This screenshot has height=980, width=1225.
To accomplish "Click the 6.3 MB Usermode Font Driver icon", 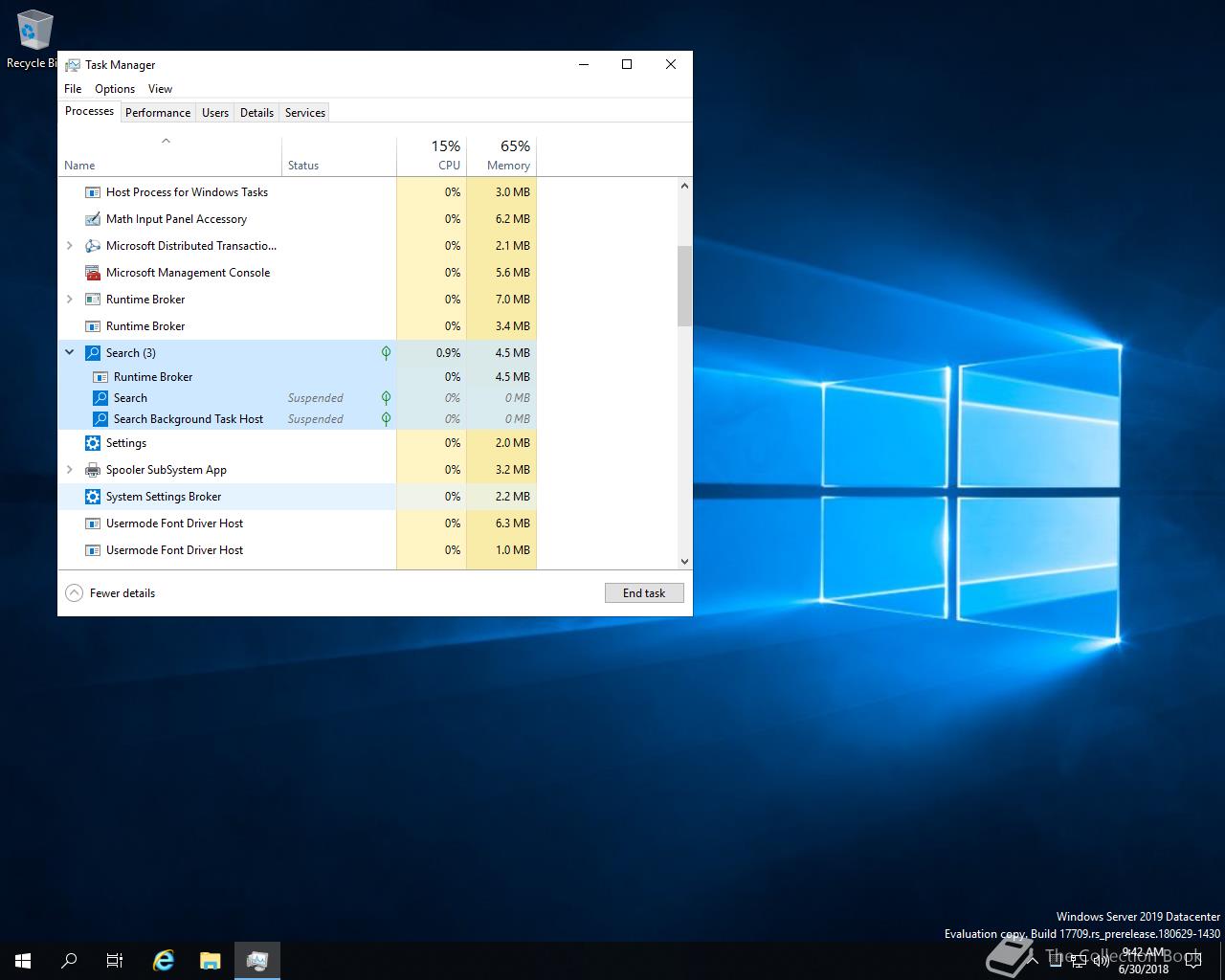I will (x=93, y=523).
